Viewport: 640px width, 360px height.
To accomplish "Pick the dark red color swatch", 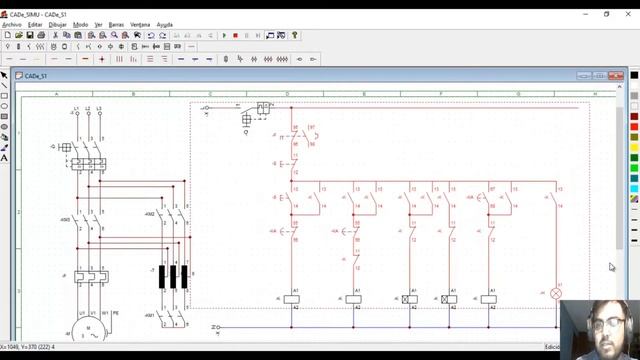I will [634, 117].
